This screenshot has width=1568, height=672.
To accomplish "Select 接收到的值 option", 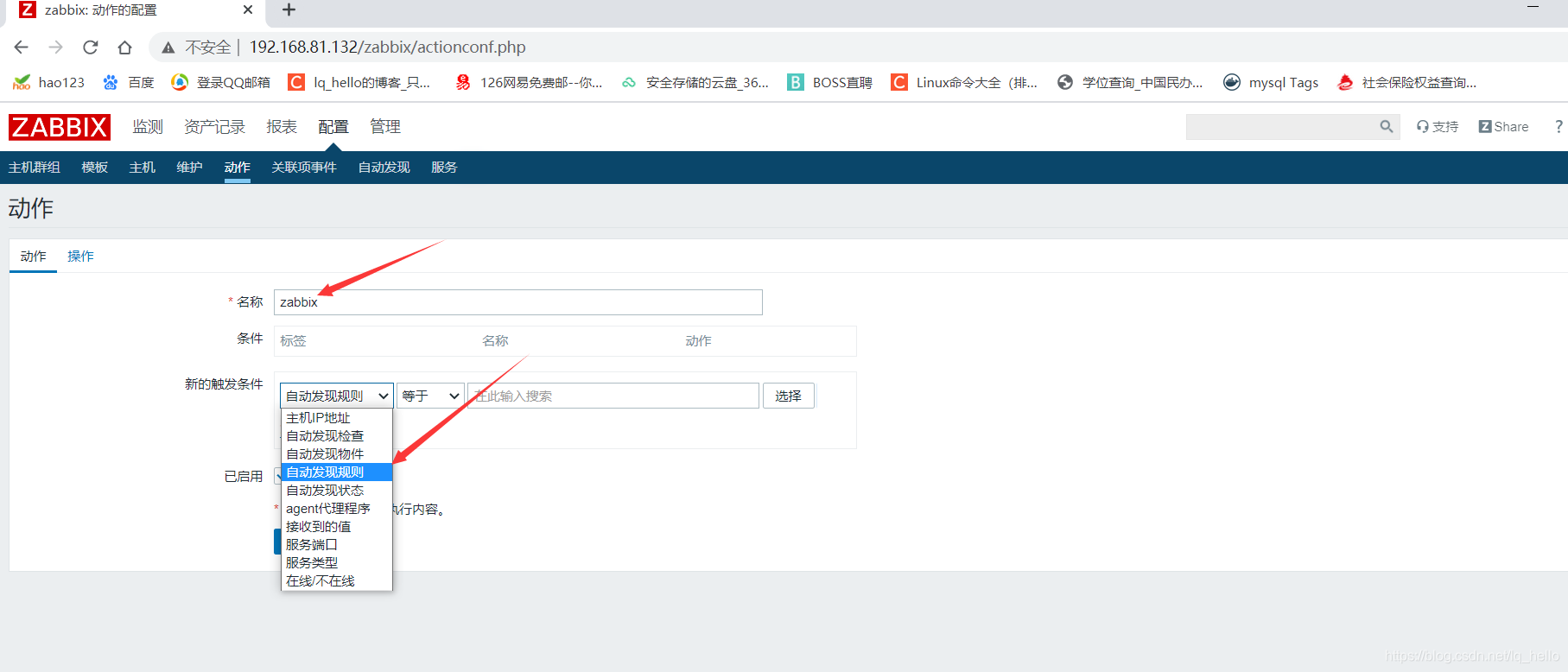I will coord(337,527).
